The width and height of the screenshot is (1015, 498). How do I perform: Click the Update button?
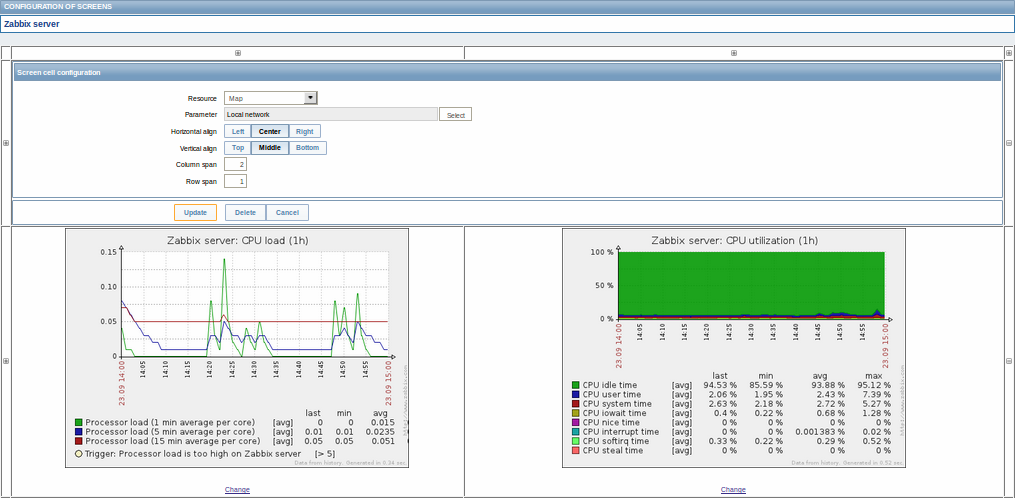195,212
